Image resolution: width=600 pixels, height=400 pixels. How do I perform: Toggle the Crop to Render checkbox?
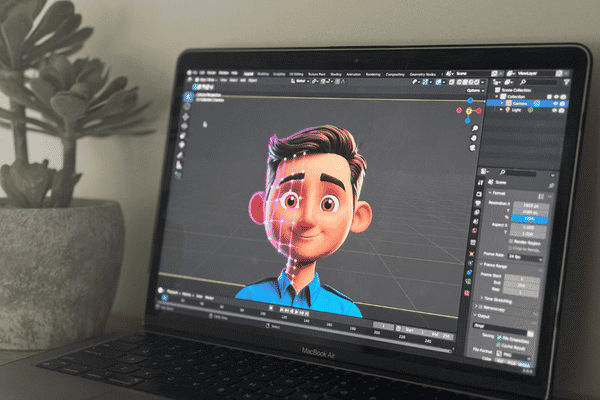tap(510, 248)
